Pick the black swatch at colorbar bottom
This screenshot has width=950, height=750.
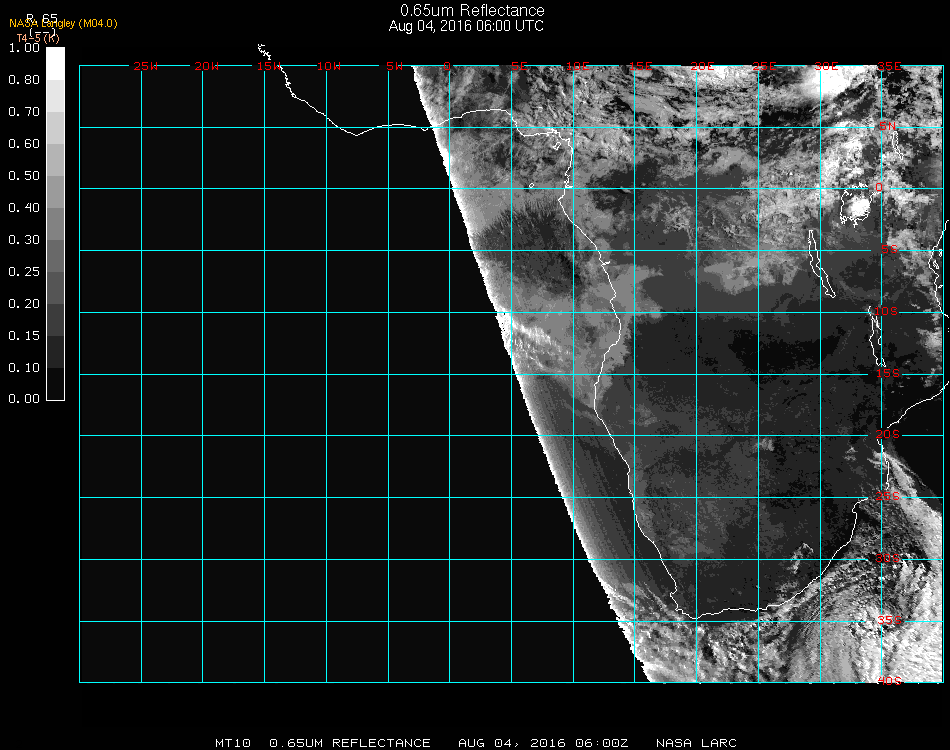click(x=55, y=383)
